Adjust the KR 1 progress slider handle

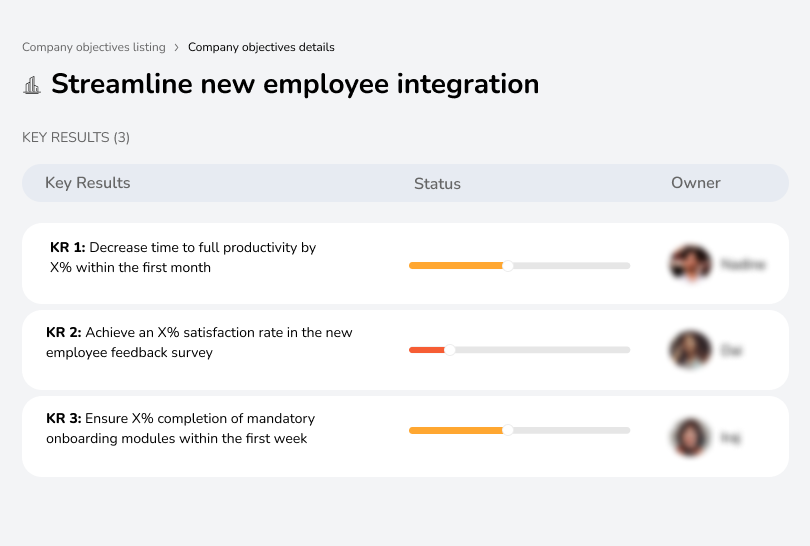(508, 266)
